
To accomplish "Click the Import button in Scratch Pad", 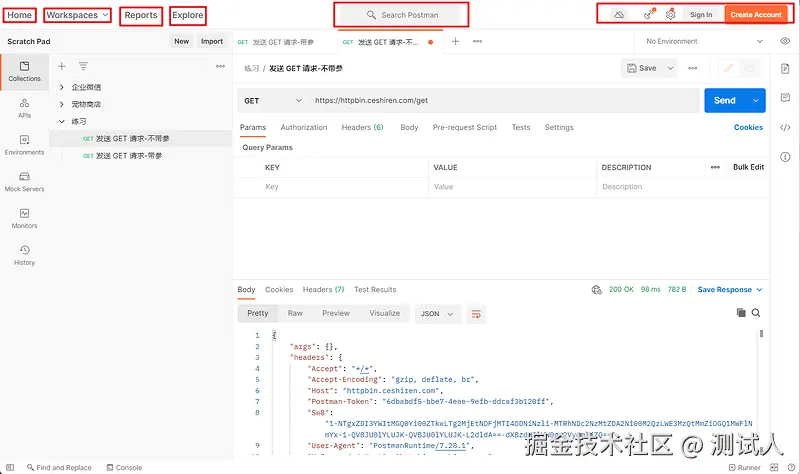I will point(212,41).
